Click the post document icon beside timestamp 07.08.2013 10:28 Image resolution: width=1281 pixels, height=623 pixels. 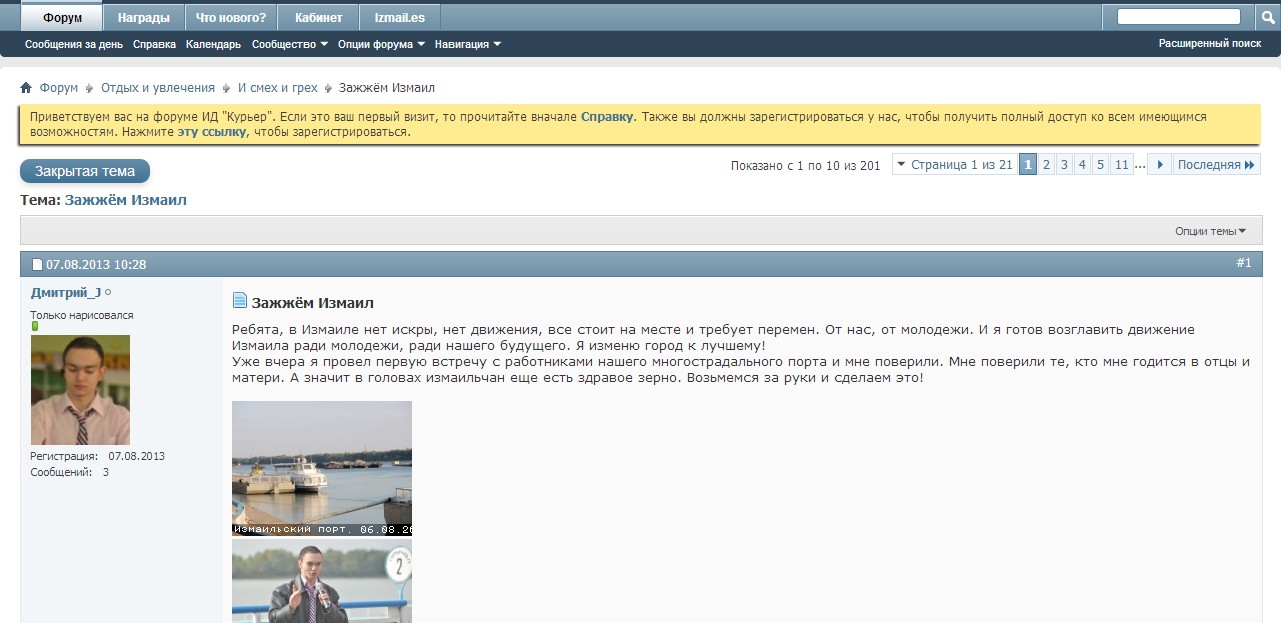pos(37,265)
